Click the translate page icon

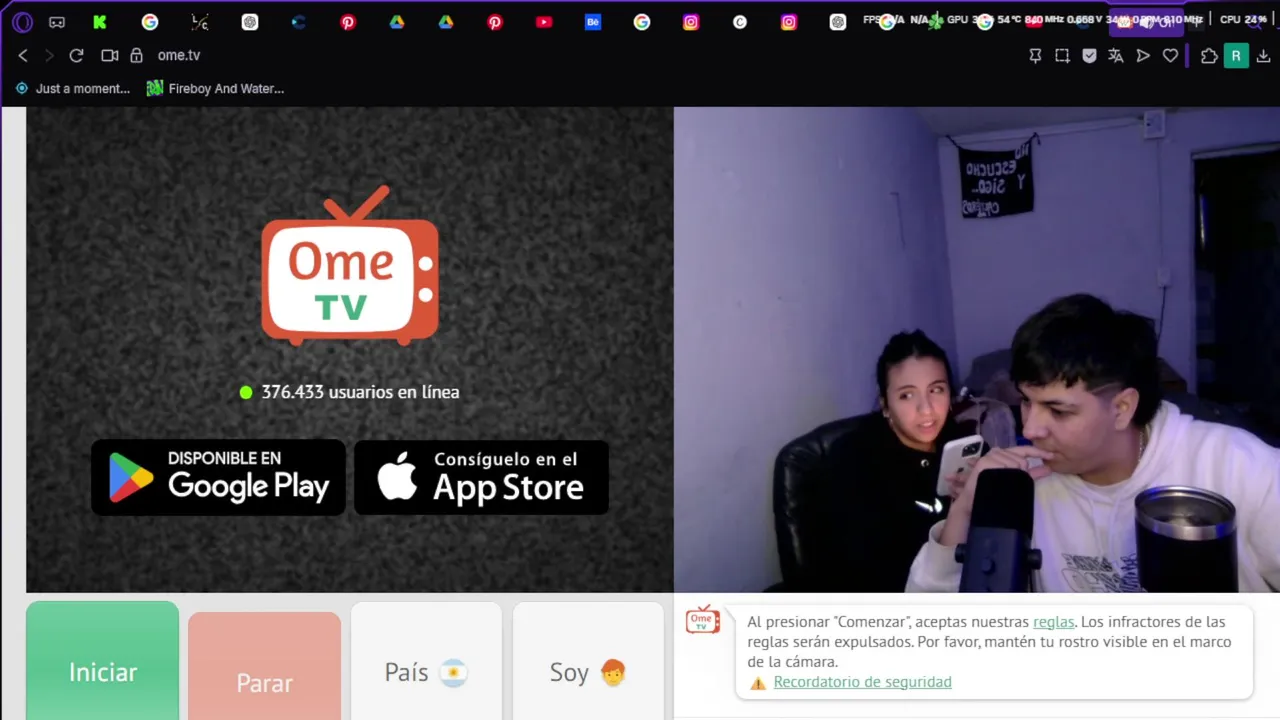[x=1116, y=56]
